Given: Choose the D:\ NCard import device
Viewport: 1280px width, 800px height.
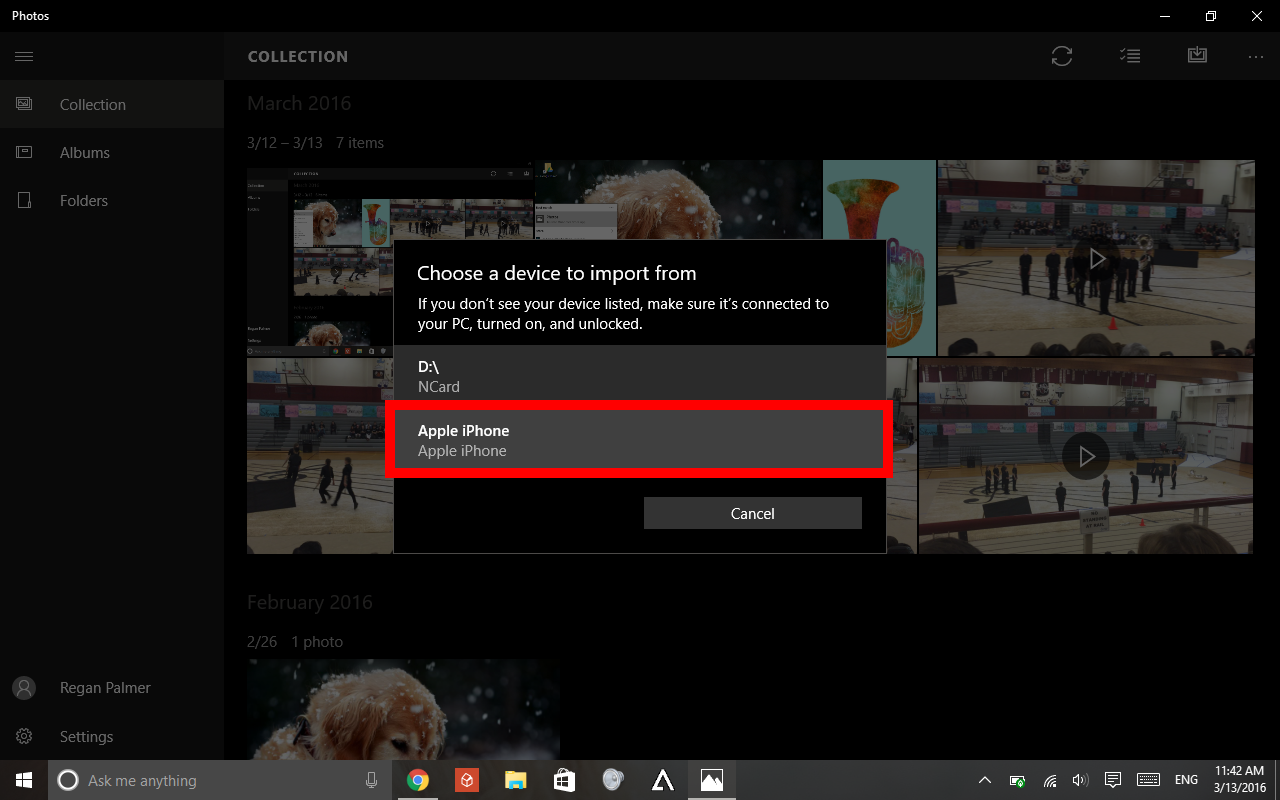Looking at the screenshot, I should (x=640, y=377).
